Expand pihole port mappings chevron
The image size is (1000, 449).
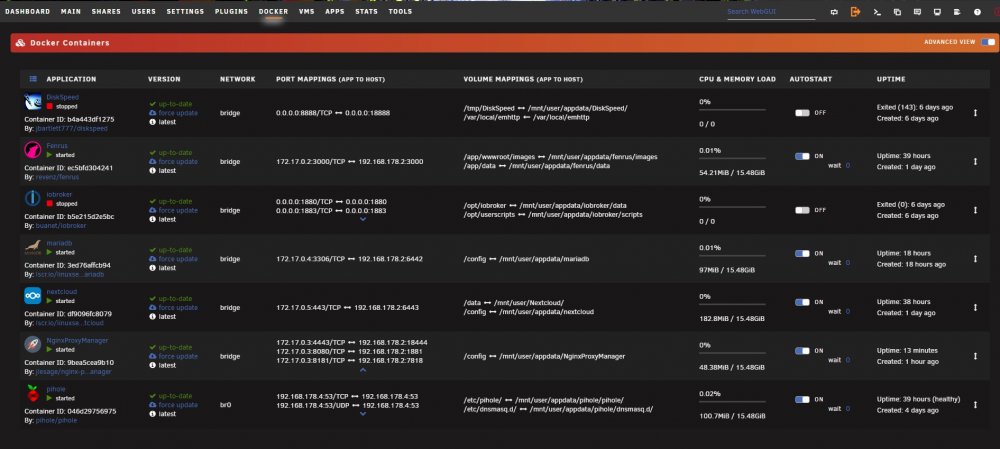tap(363, 413)
